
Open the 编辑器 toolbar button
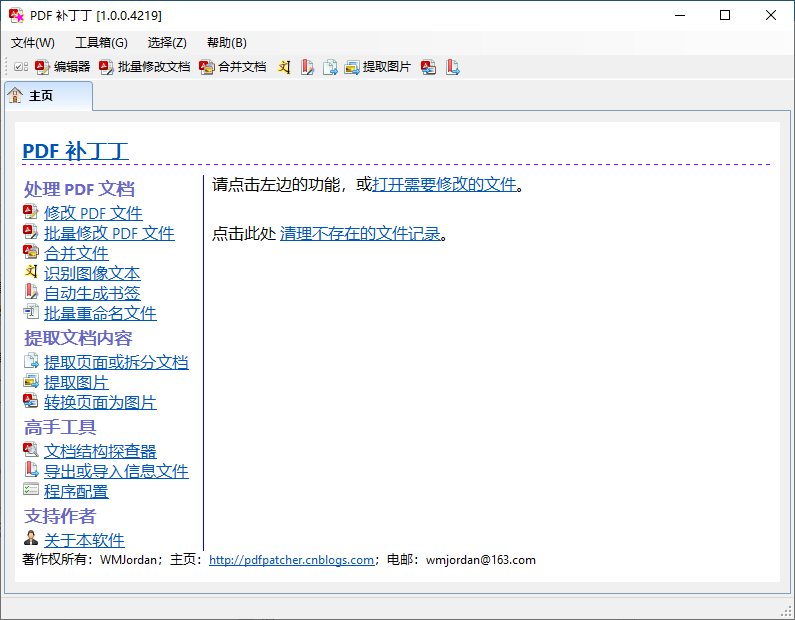[x=63, y=67]
